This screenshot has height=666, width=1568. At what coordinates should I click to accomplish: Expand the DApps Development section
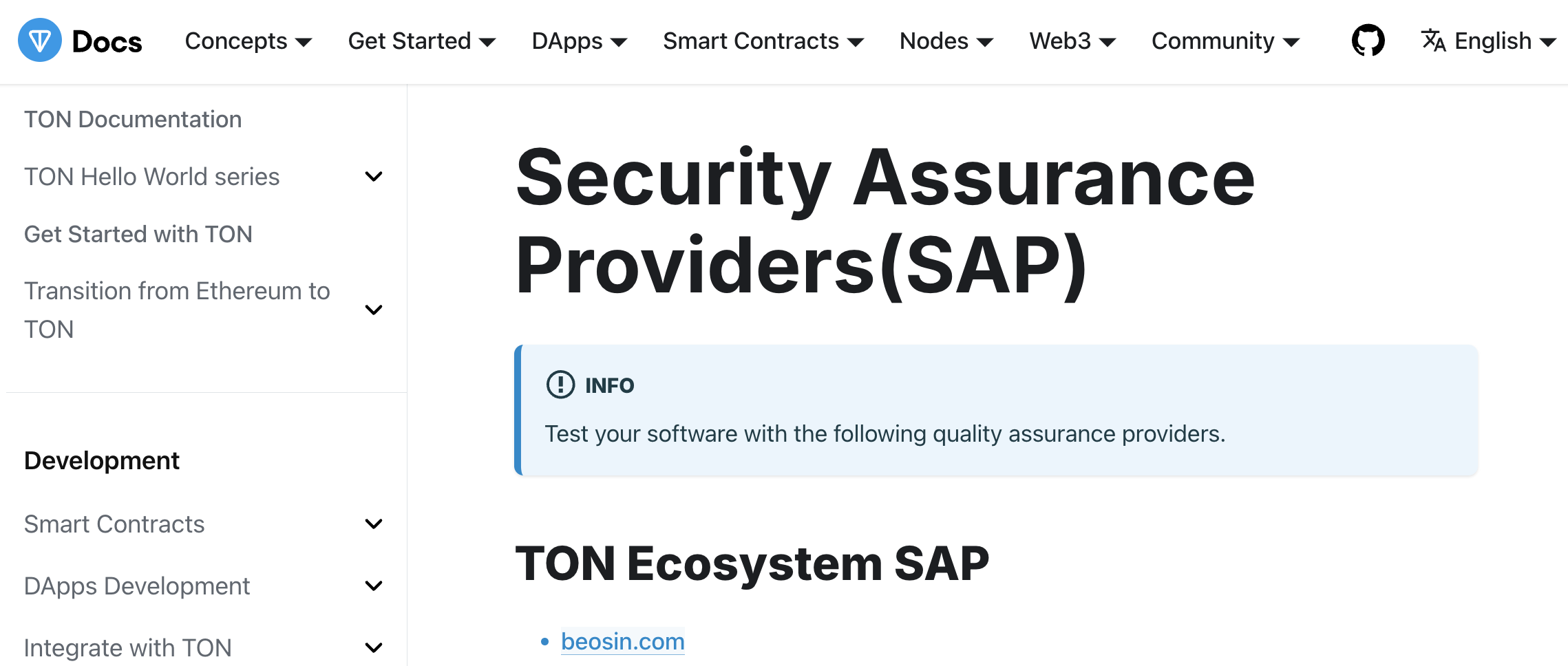[x=374, y=586]
